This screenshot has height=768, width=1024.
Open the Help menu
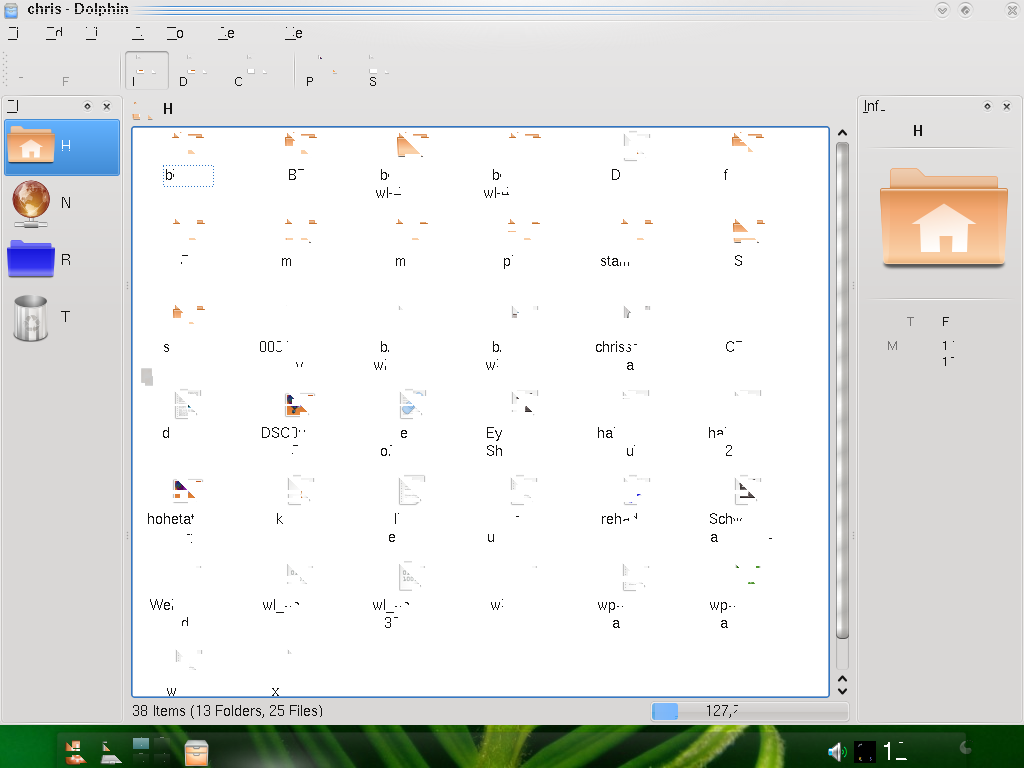(x=293, y=33)
